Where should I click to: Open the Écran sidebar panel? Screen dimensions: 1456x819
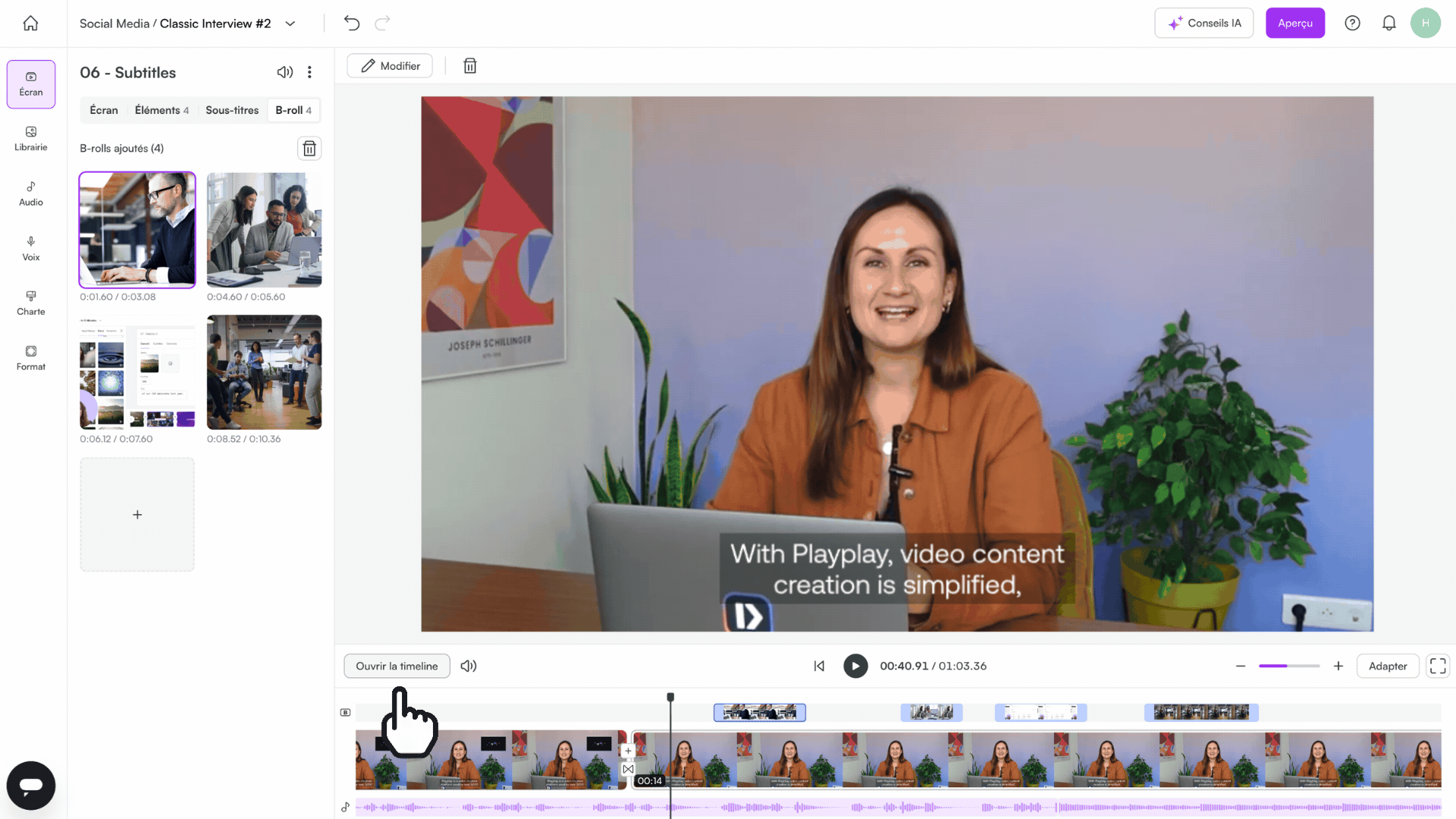pyautogui.click(x=31, y=84)
